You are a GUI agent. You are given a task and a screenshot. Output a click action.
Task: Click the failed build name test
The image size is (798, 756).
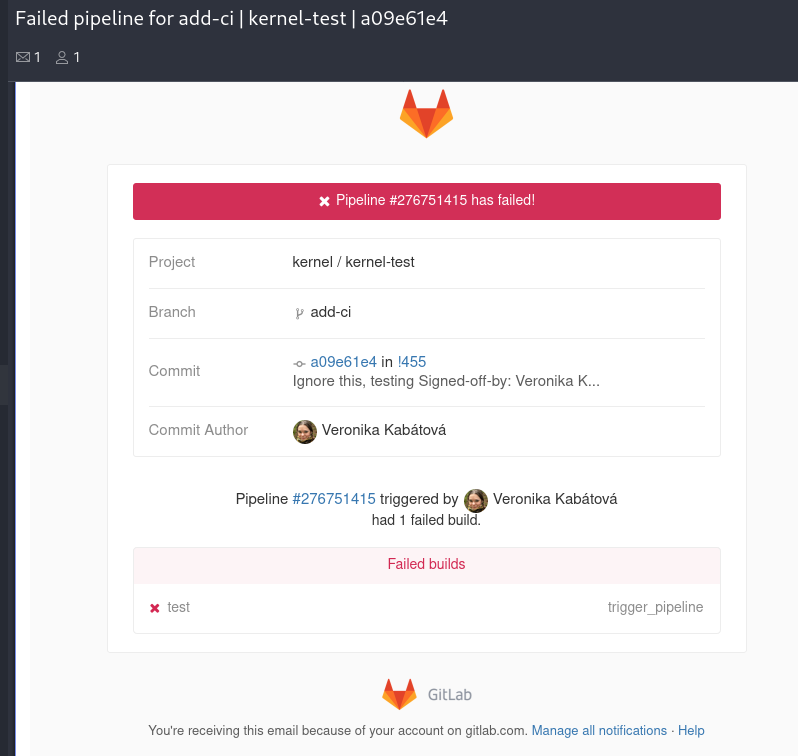click(x=179, y=607)
